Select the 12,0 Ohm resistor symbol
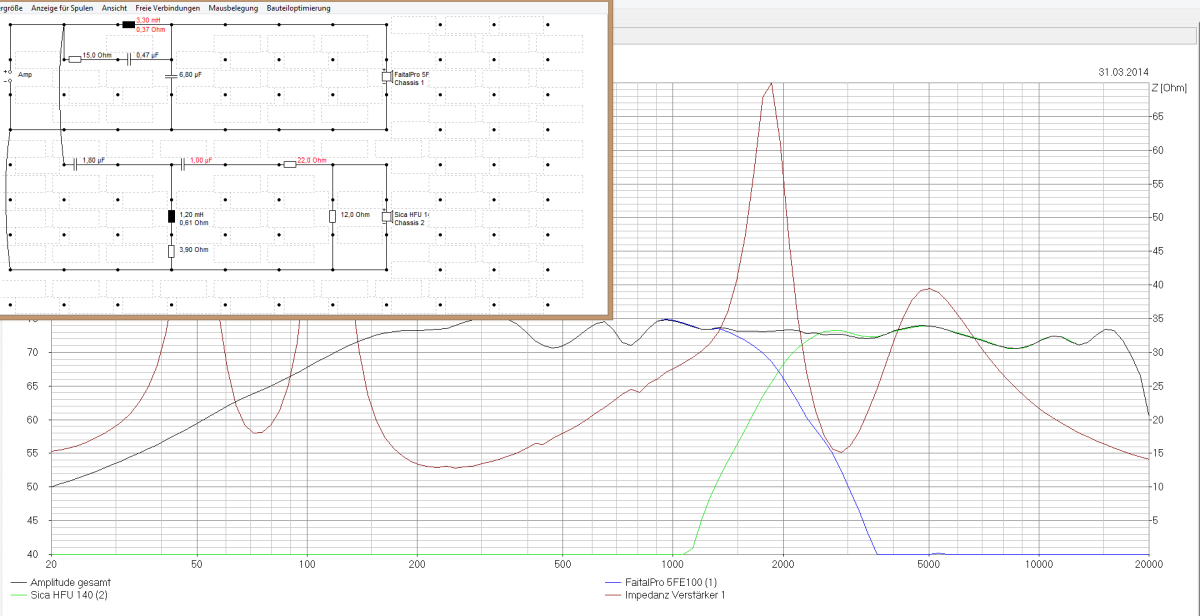Screen dimensions: 1200x616 [x=332, y=215]
